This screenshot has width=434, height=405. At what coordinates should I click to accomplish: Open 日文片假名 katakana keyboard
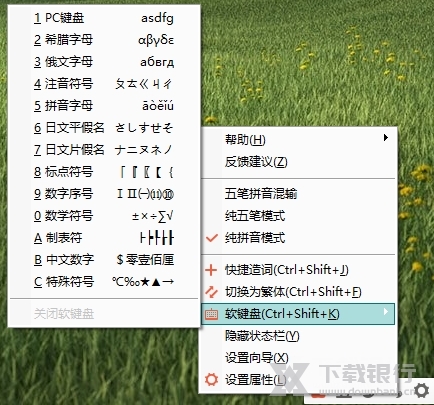point(104,150)
